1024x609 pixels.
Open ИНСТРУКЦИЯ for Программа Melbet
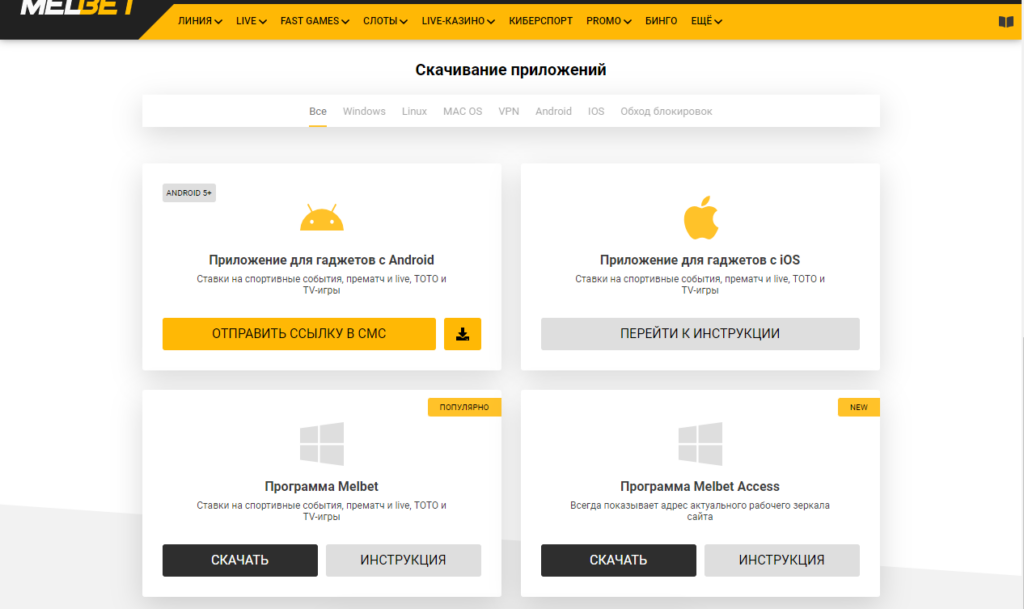[403, 560]
